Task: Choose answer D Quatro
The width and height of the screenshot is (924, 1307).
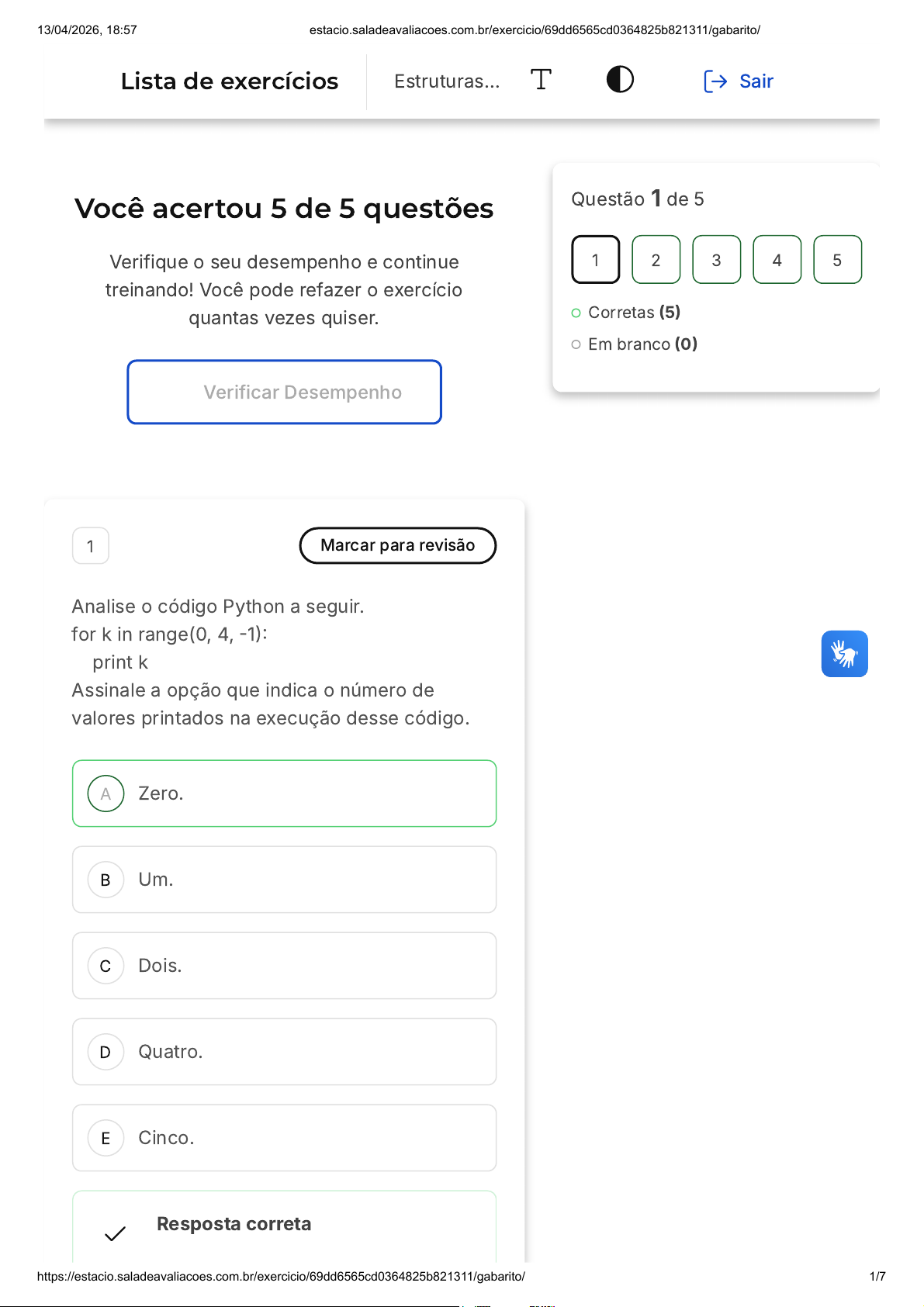Action: point(284,1052)
